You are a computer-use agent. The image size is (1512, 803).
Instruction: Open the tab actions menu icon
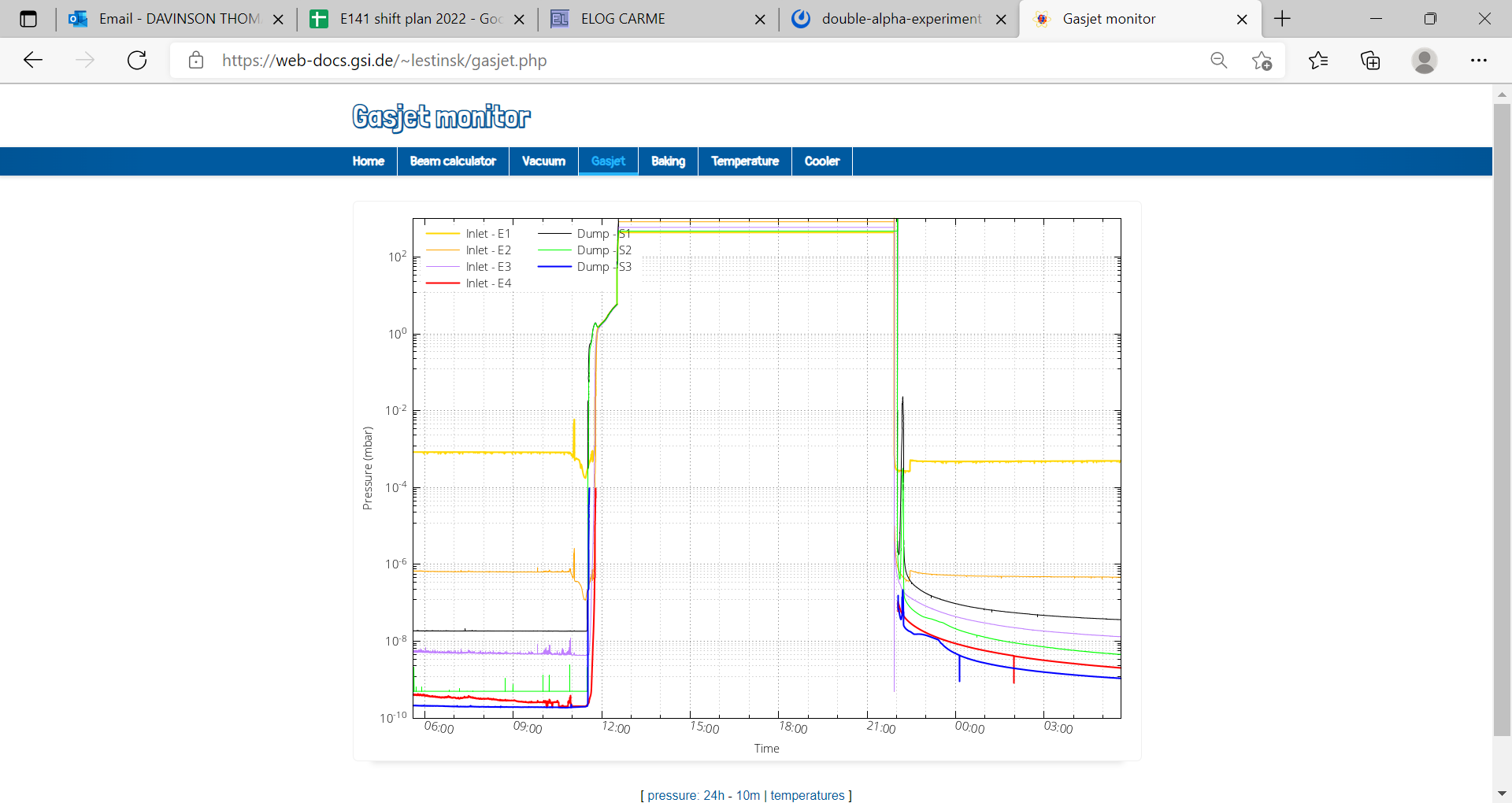28,19
